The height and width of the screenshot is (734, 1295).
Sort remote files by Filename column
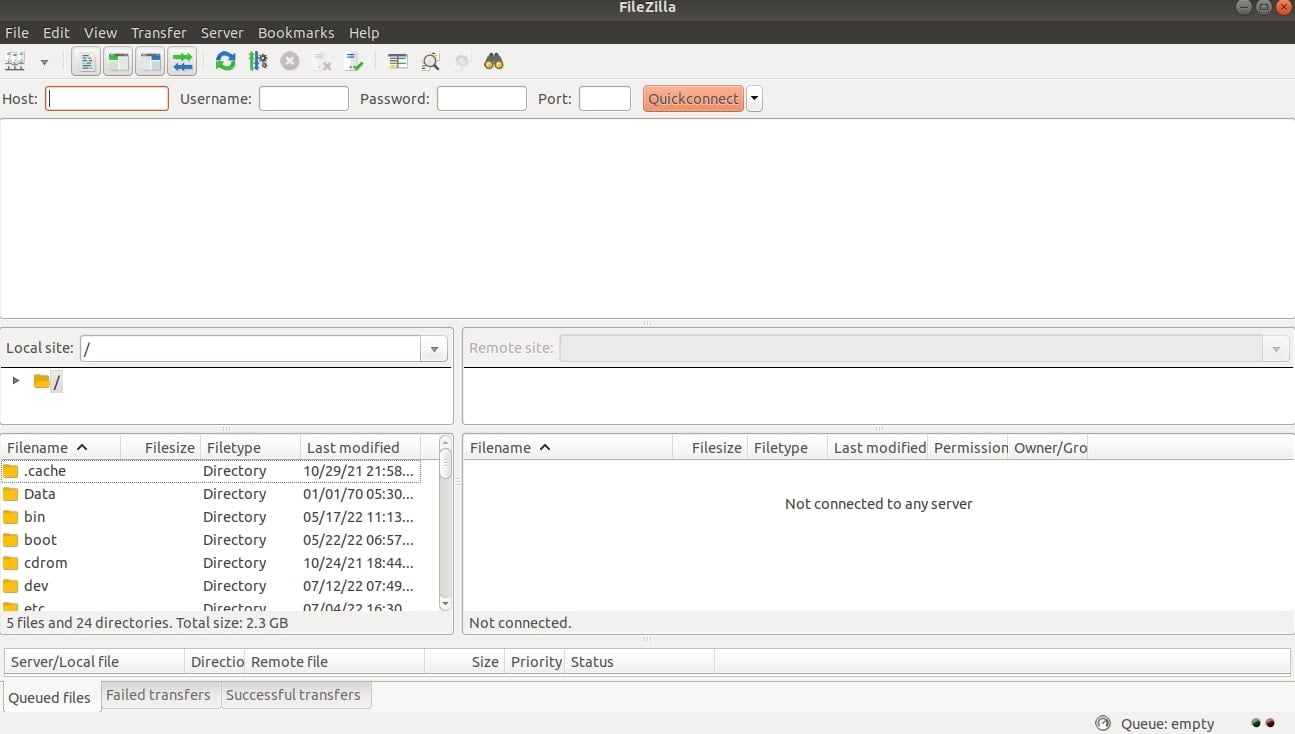(568, 447)
